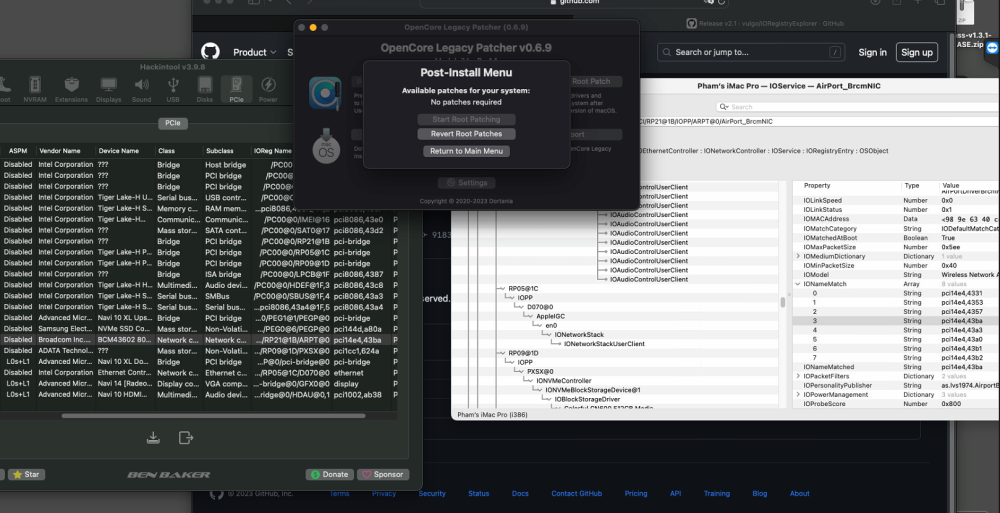Sort by Device Name column header
Image resolution: width=1000 pixels, height=513 pixels.
point(119,151)
